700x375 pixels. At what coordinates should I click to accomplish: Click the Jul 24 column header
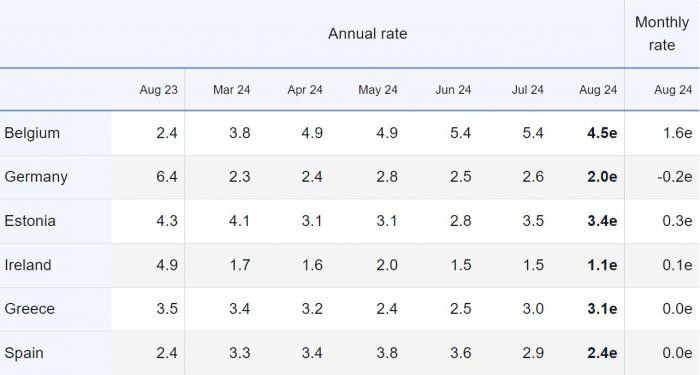(x=528, y=90)
